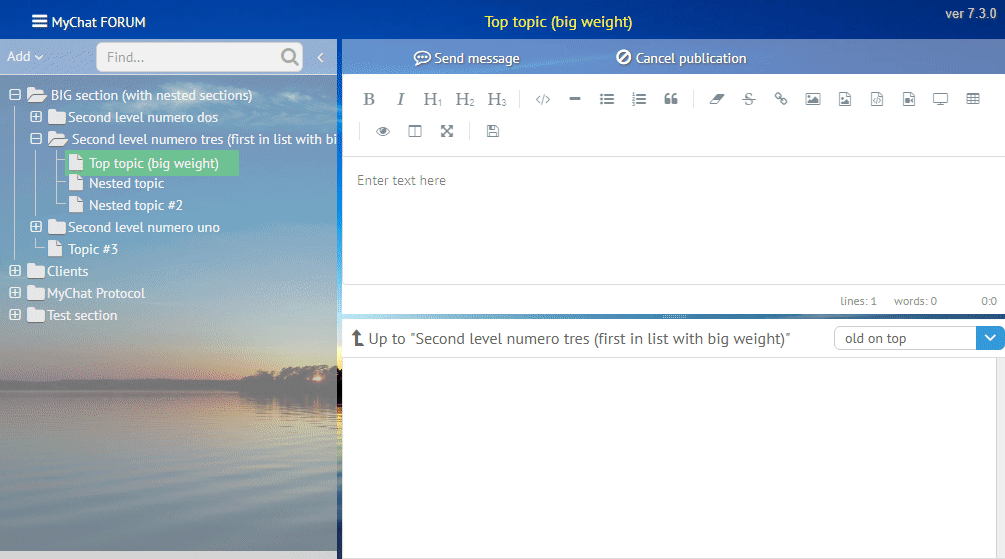
Task: Insert a blockquote
Action: [671, 99]
